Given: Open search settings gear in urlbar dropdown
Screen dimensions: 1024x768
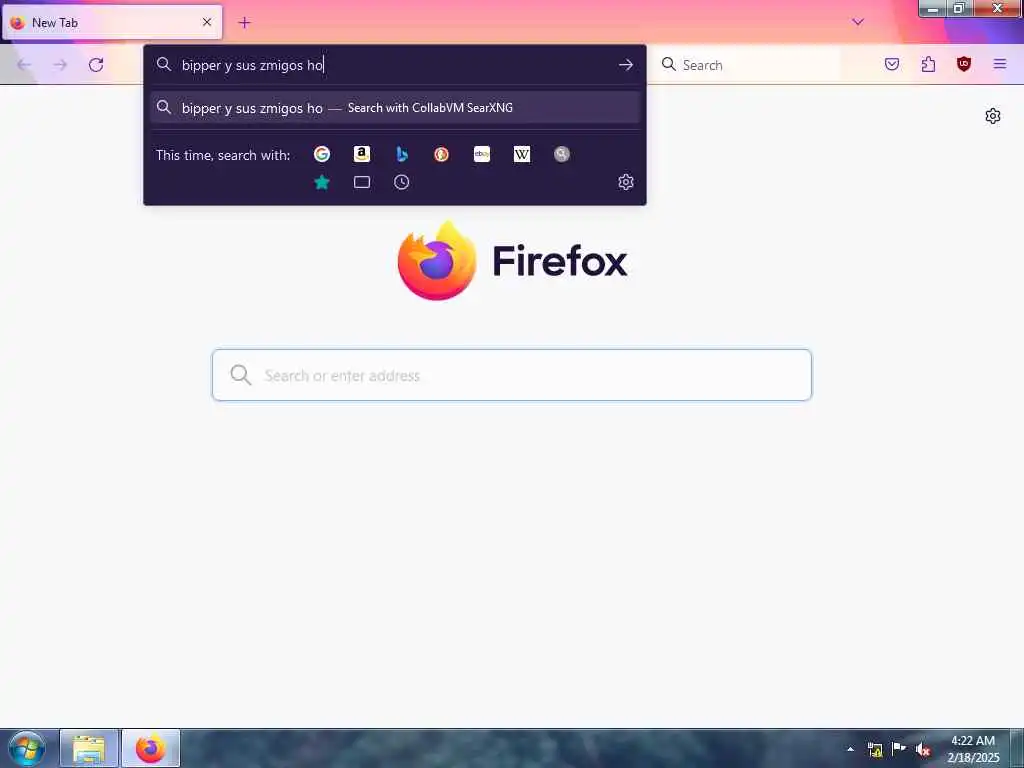Looking at the screenshot, I should (x=626, y=182).
